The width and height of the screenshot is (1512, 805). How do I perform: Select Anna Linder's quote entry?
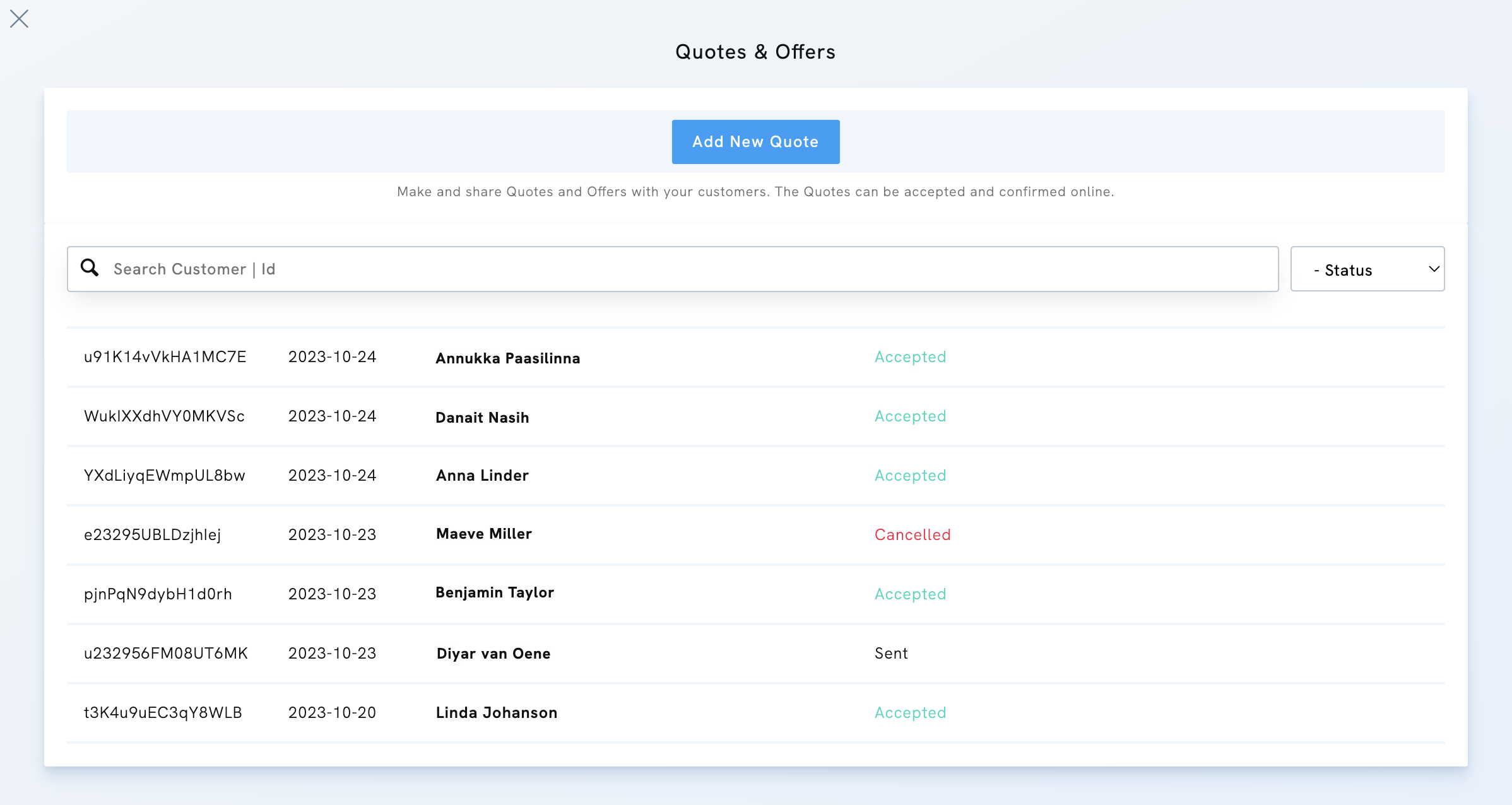482,476
